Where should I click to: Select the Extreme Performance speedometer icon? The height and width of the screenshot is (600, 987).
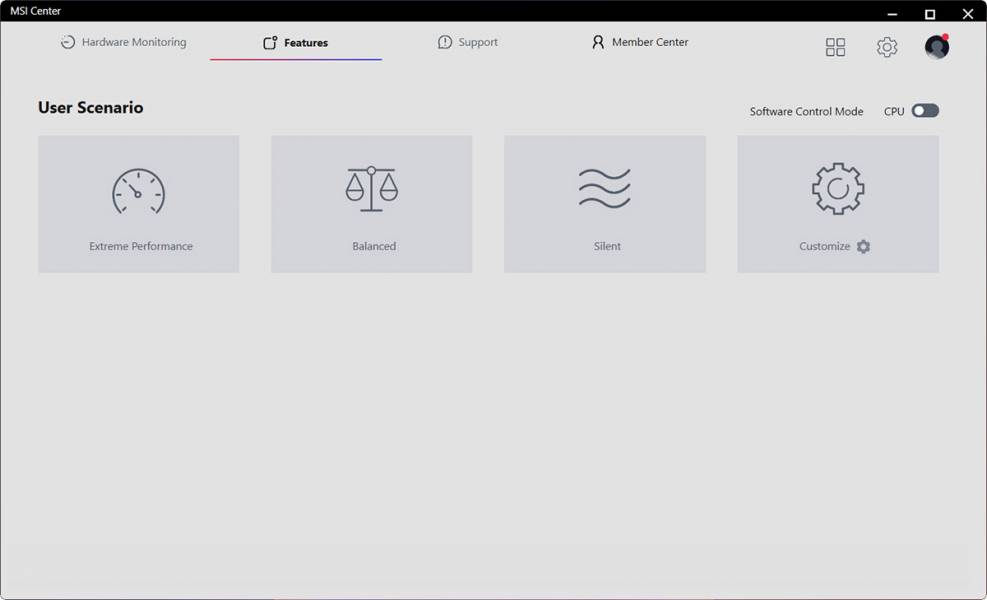(138, 191)
